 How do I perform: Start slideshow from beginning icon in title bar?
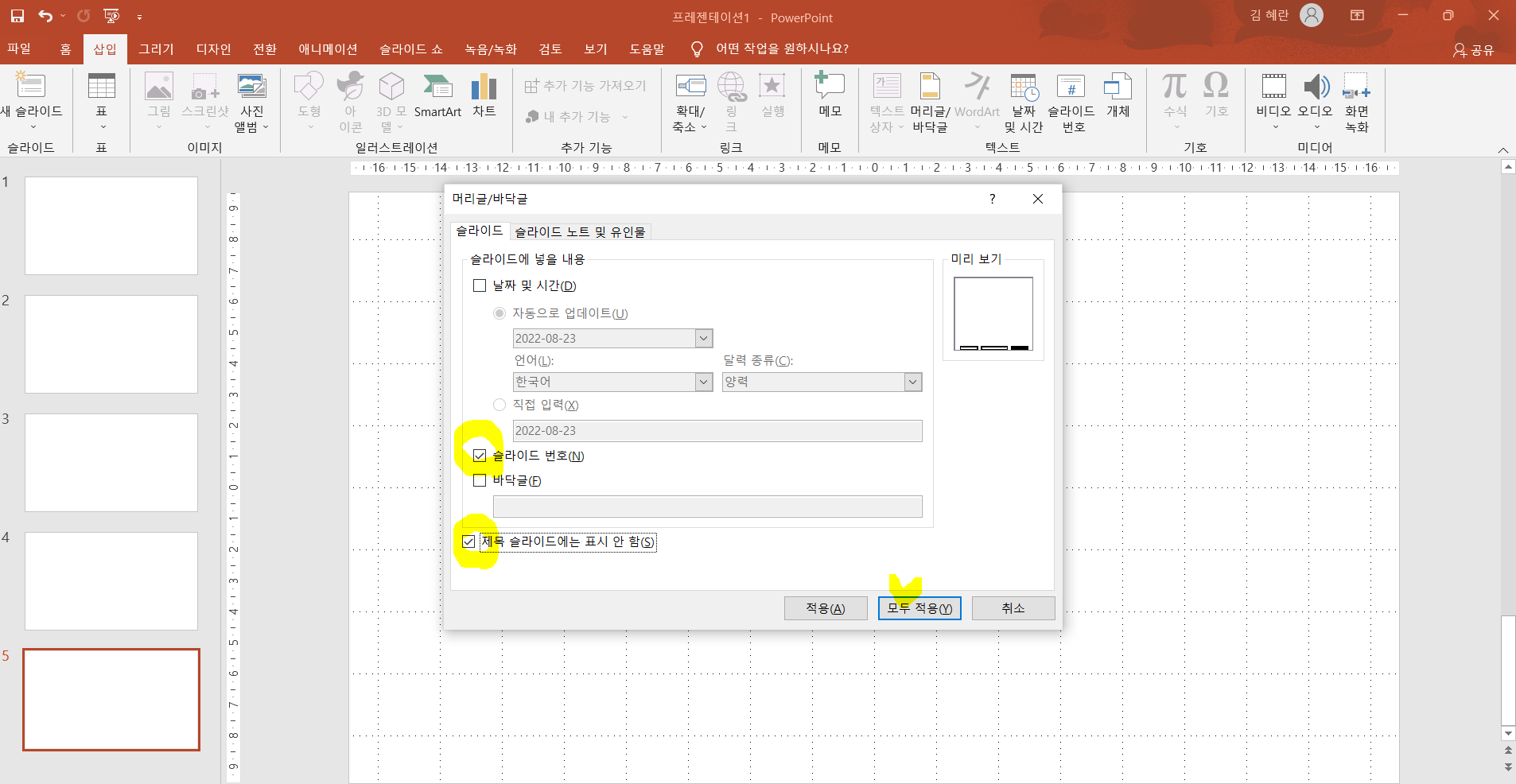coord(112,16)
